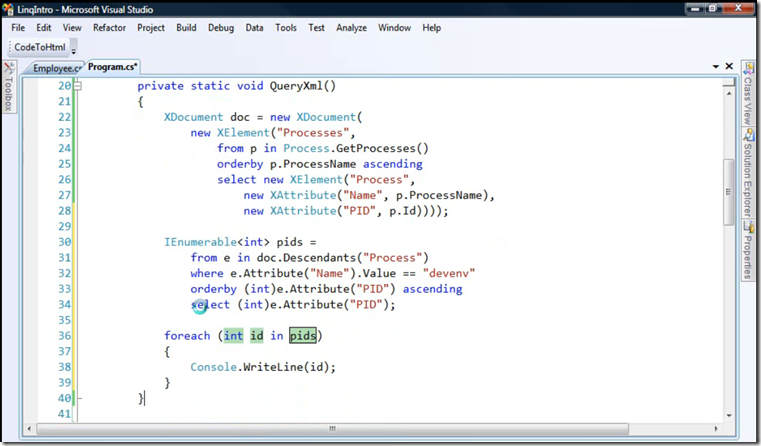Open the Help menu
761x446 pixels.
(x=431, y=28)
